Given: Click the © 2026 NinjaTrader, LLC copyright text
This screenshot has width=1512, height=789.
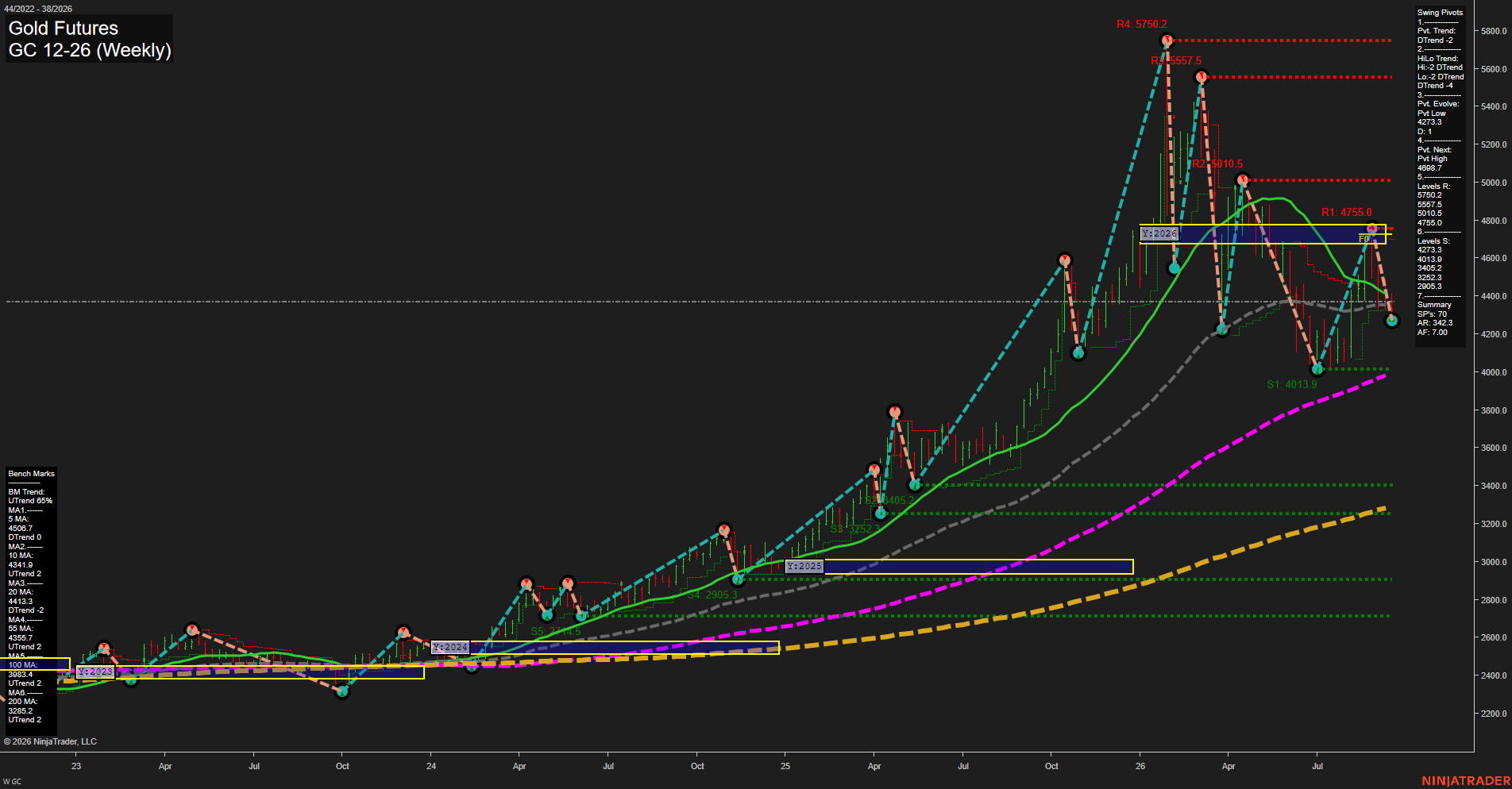Looking at the screenshot, I should click(x=50, y=741).
